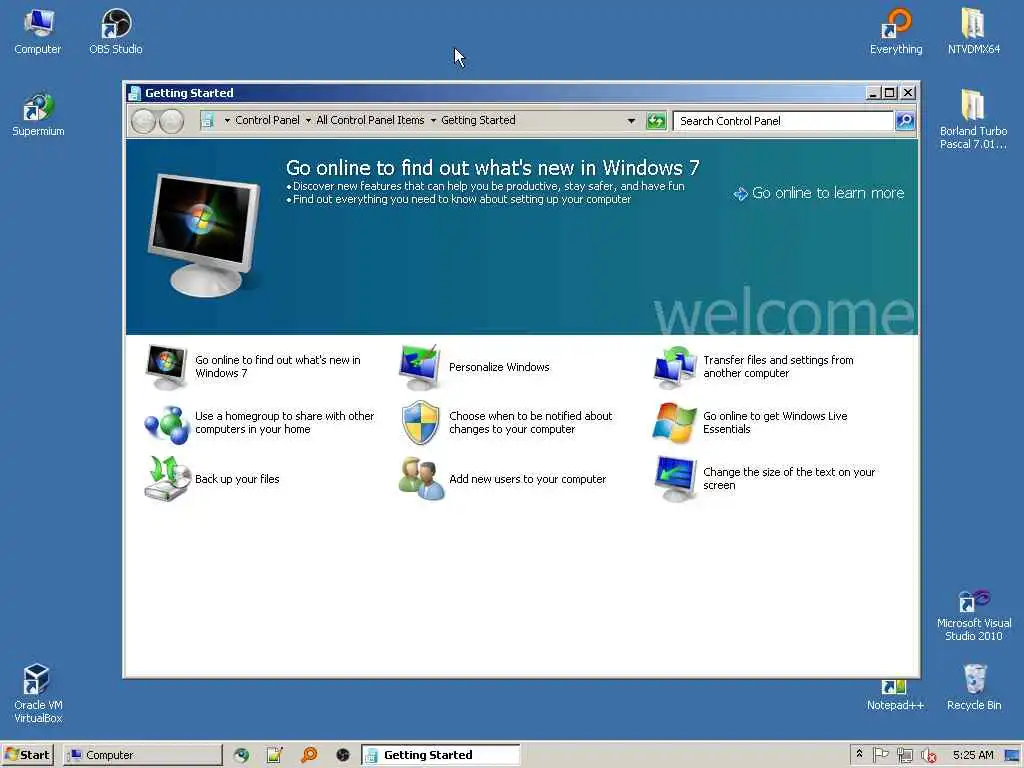Open Go online to get Windows Live Essentials
The width and height of the screenshot is (1024, 768).
[775, 423]
